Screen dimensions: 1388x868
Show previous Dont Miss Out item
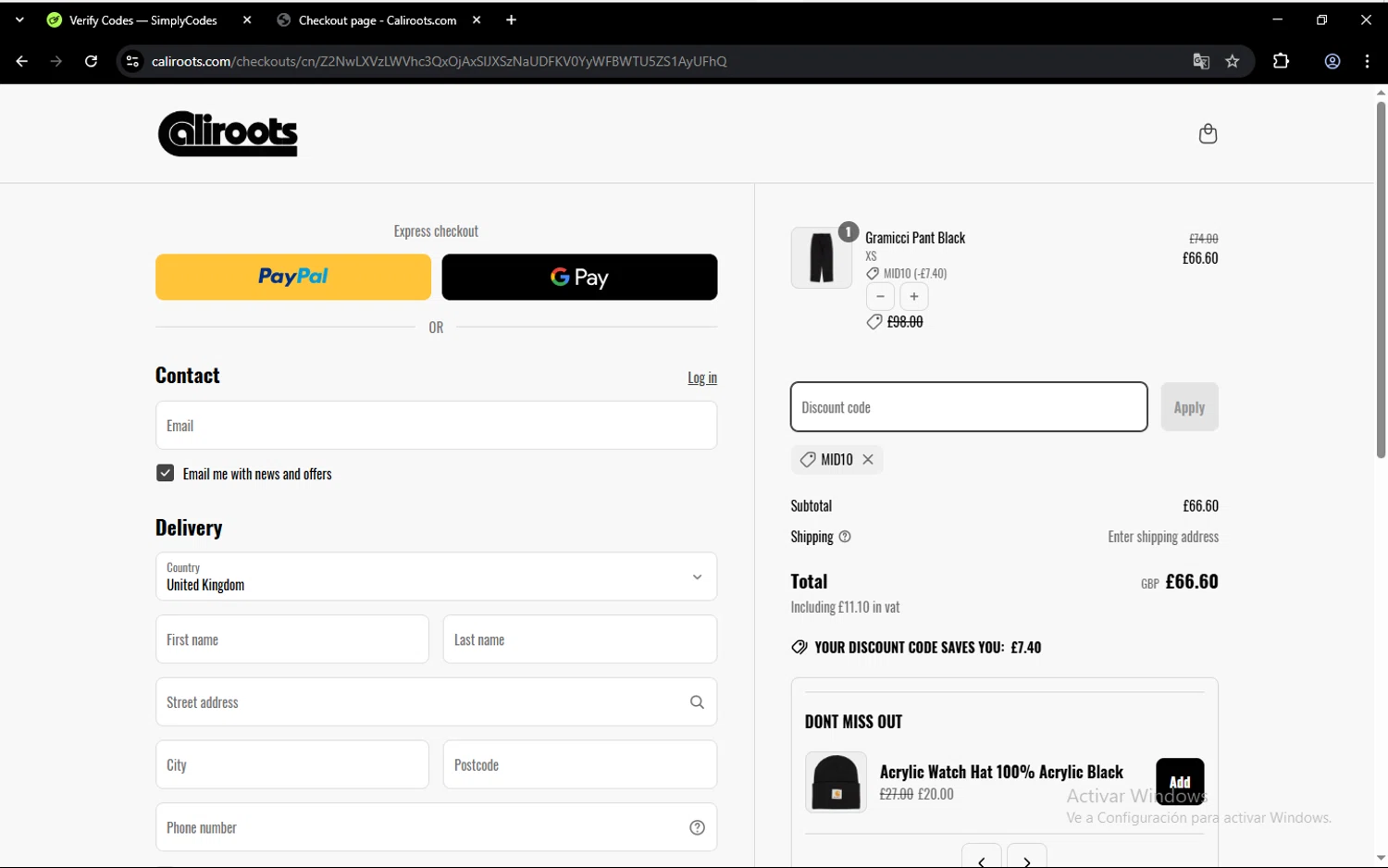(x=981, y=857)
